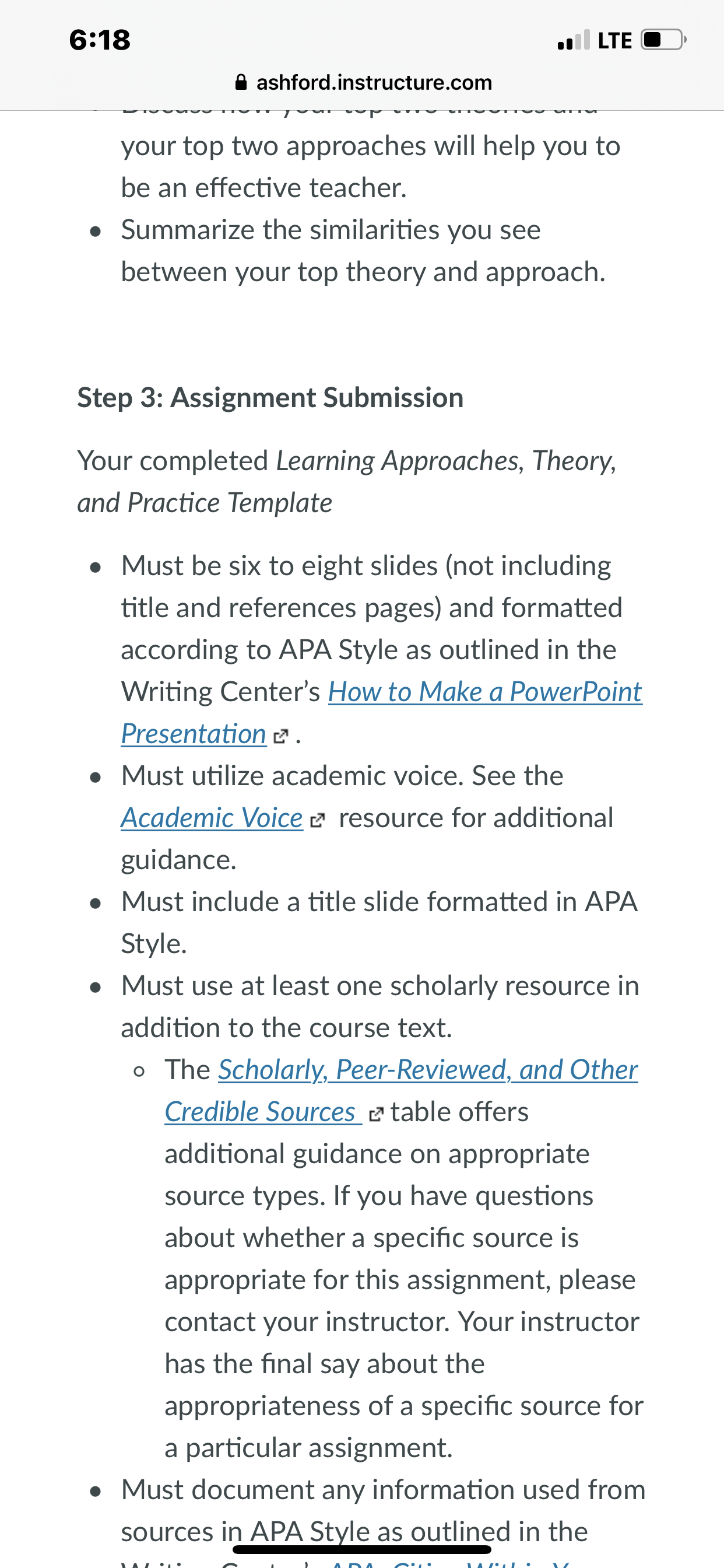Tap the Credible Sources underlined link text

coord(262,1112)
